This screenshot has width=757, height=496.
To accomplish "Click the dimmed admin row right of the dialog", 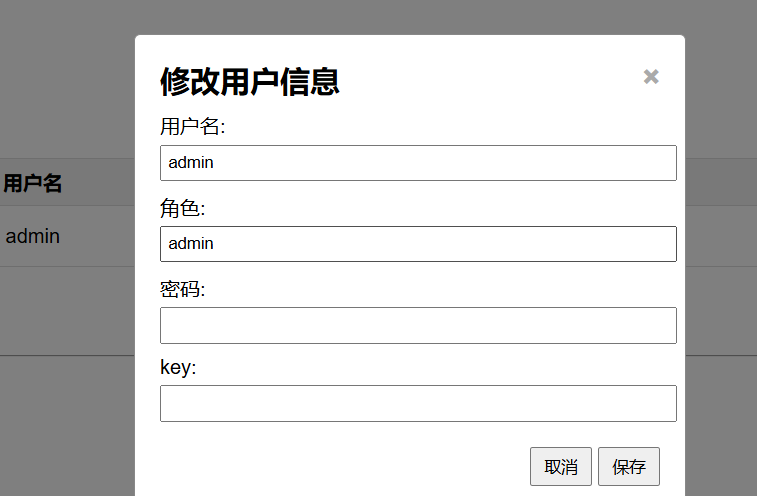I will pos(720,237).
